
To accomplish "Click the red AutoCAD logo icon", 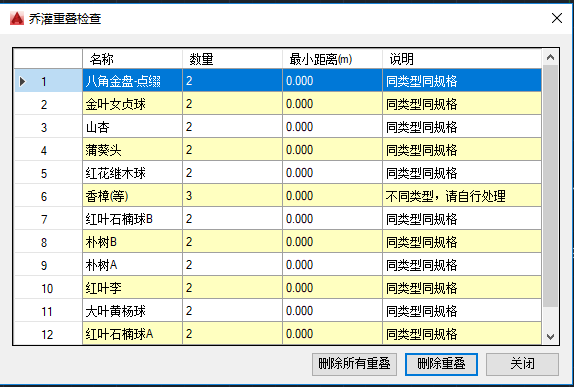I will 16,18.
